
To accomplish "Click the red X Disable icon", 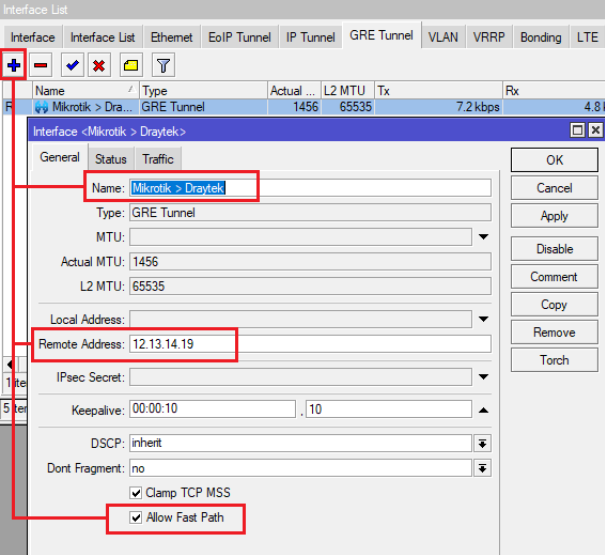I will 99,66.
